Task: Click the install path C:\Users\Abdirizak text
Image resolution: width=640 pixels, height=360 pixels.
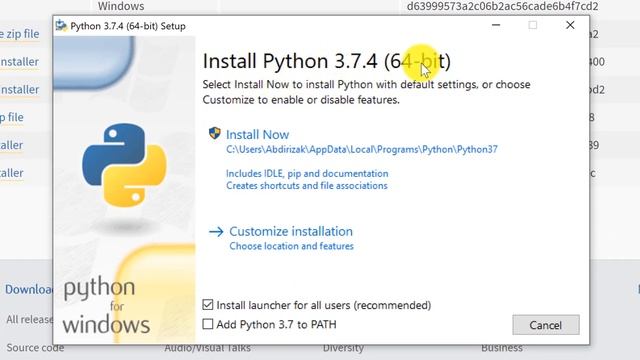Action: pos(362,149)
